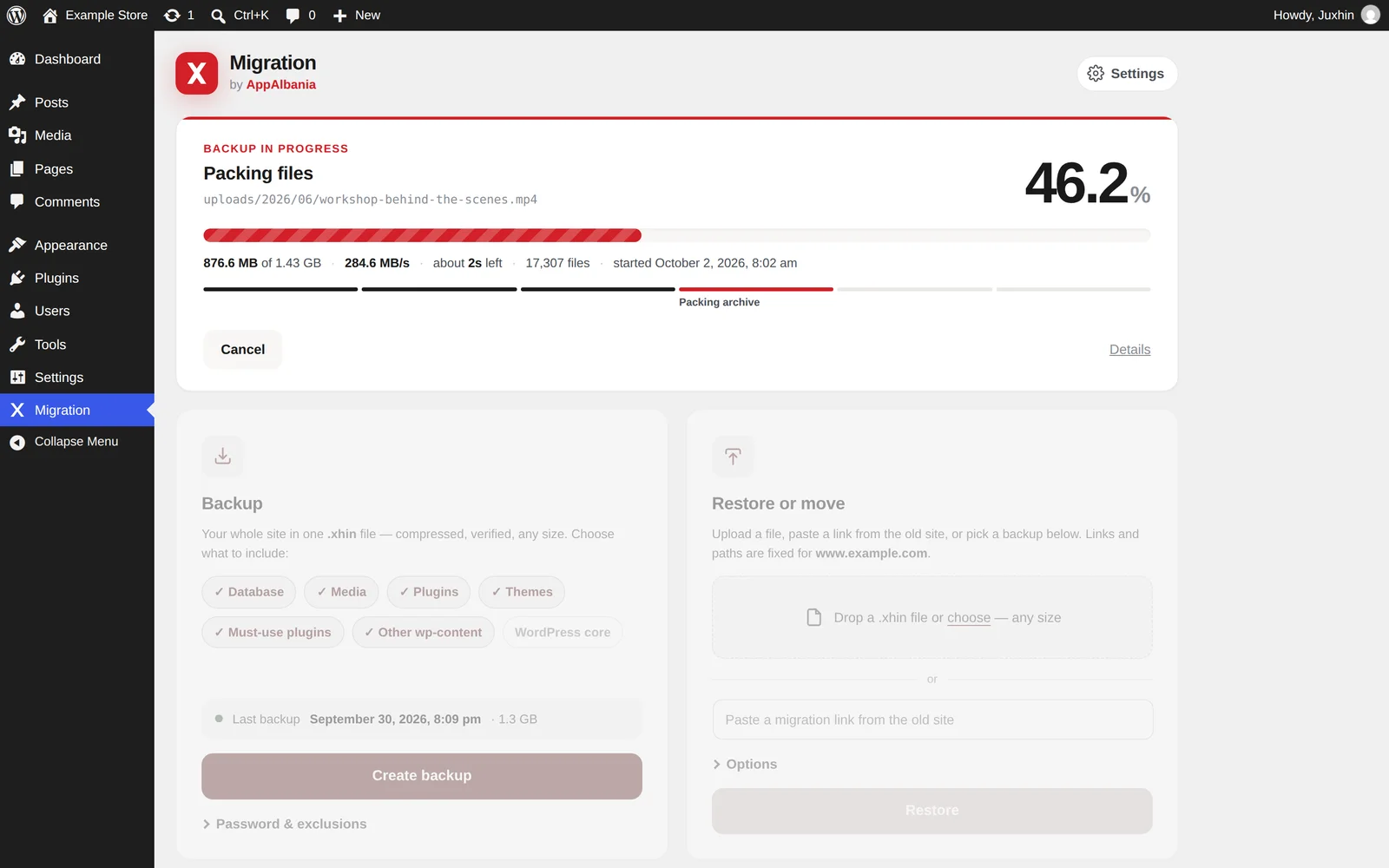1389x868 pixels.
Task: Click the user avatar next to Howdy
Action: tap(1371, 15)
